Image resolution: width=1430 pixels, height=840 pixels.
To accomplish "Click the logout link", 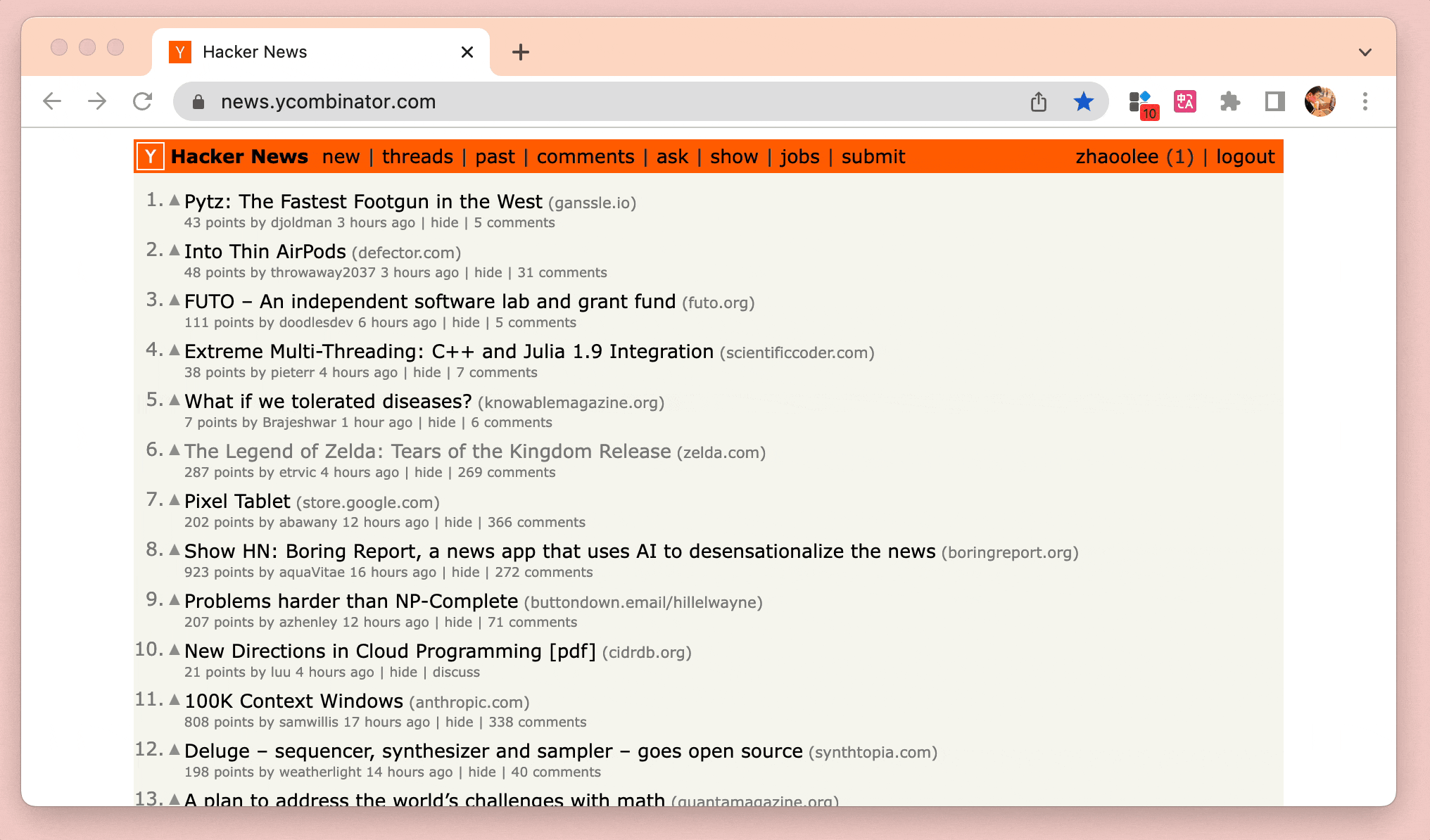I will 1245,156.
